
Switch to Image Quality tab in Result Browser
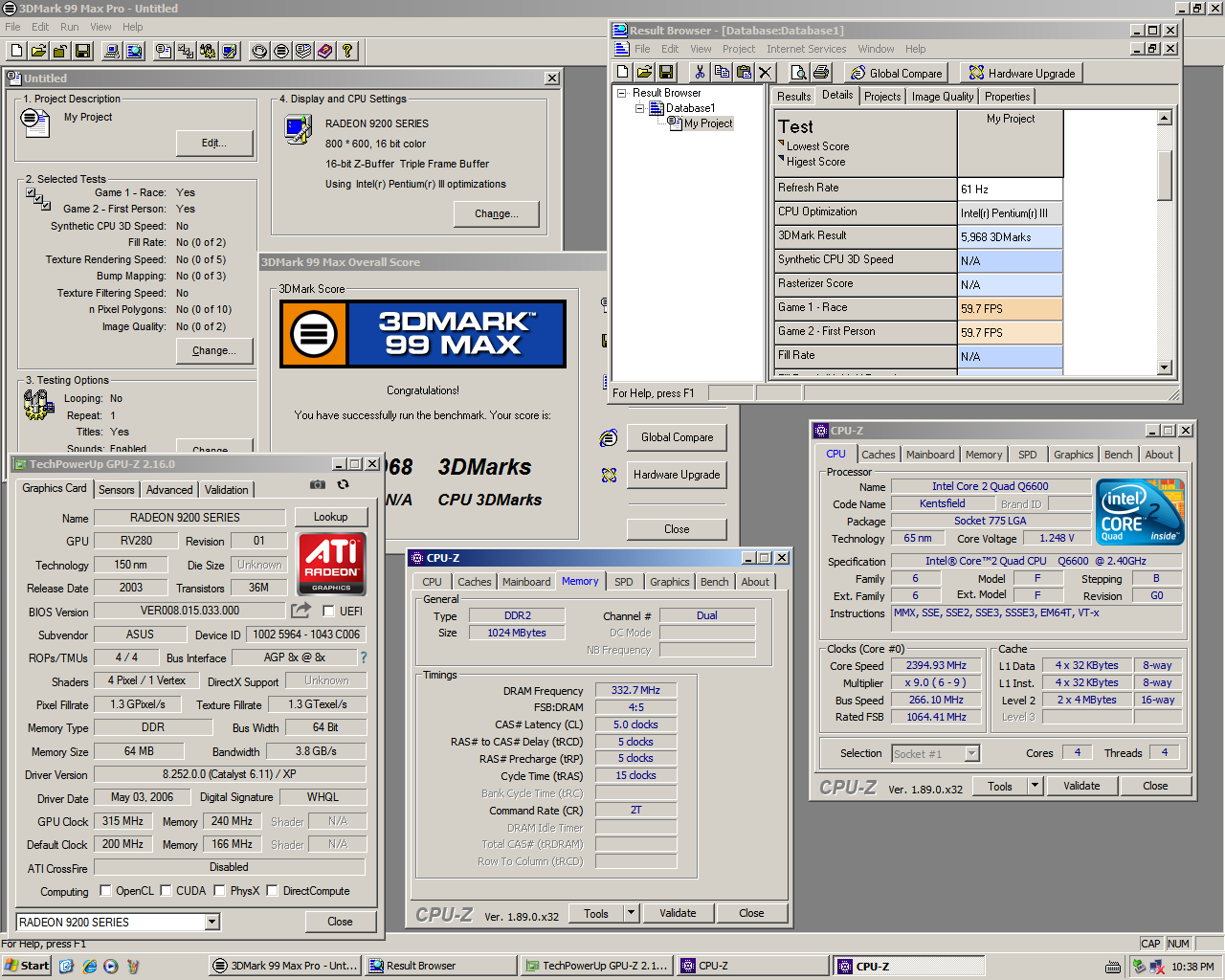tap(943, 97)
